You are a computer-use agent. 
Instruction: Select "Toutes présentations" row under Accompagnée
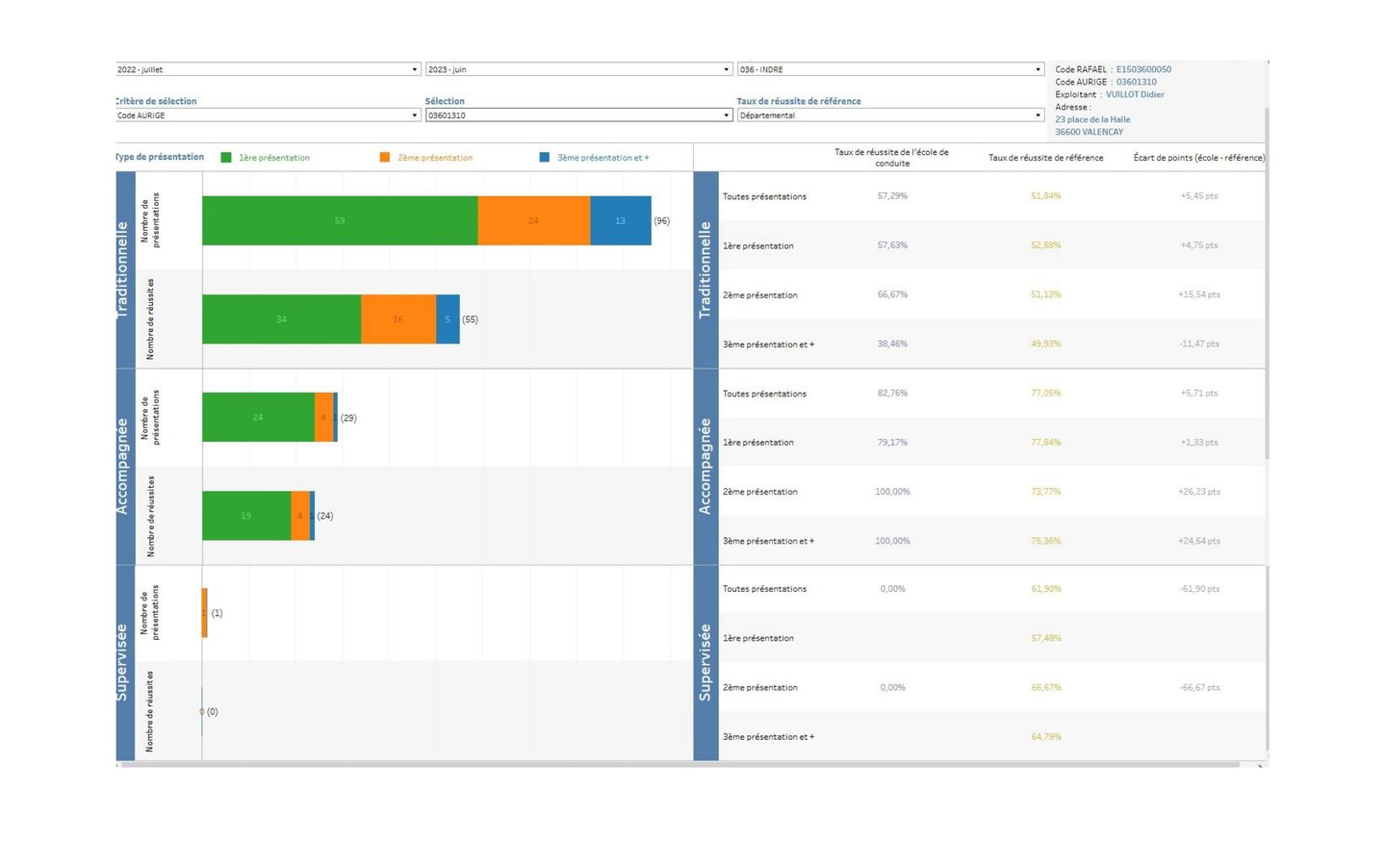pyautogui.click(x=993, y=393)
